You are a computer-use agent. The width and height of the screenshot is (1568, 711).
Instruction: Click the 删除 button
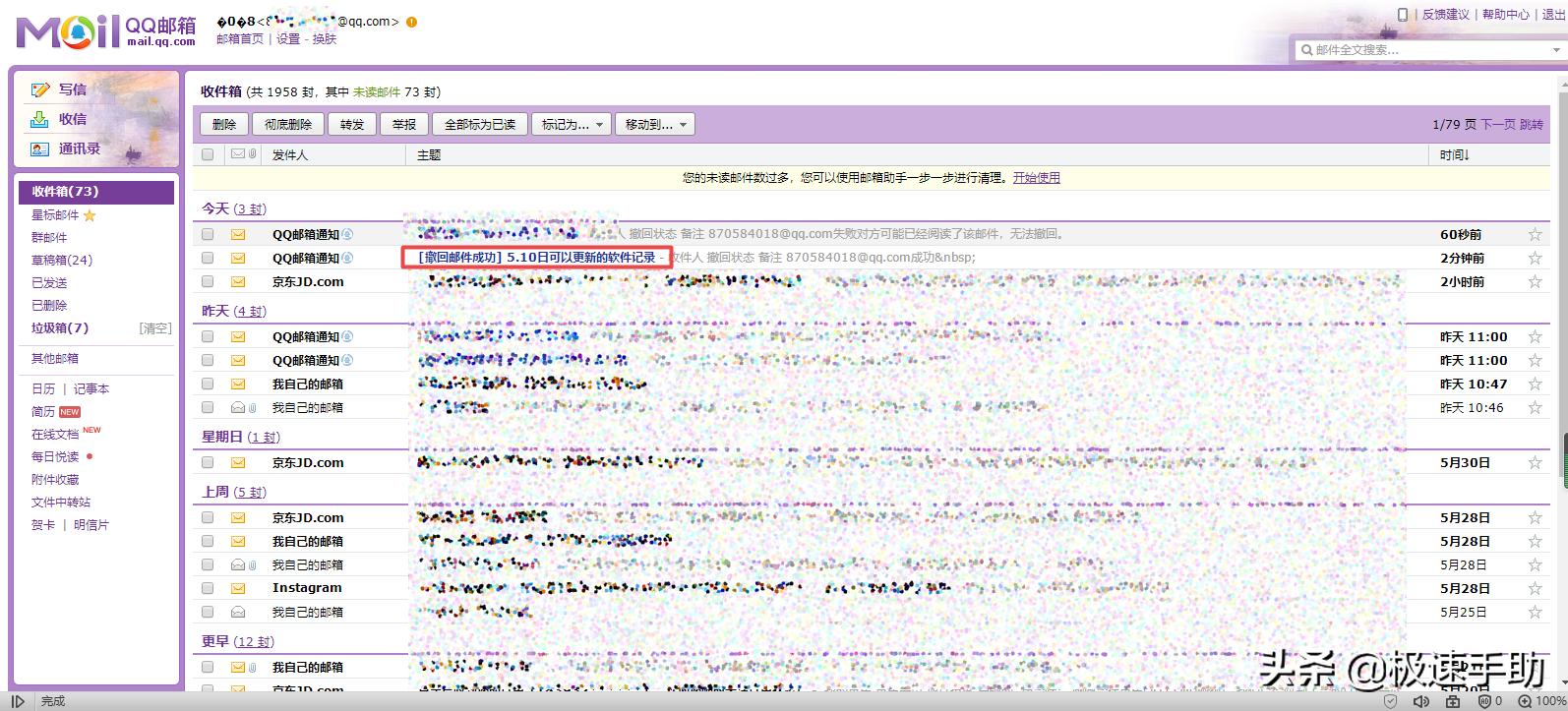224,124
